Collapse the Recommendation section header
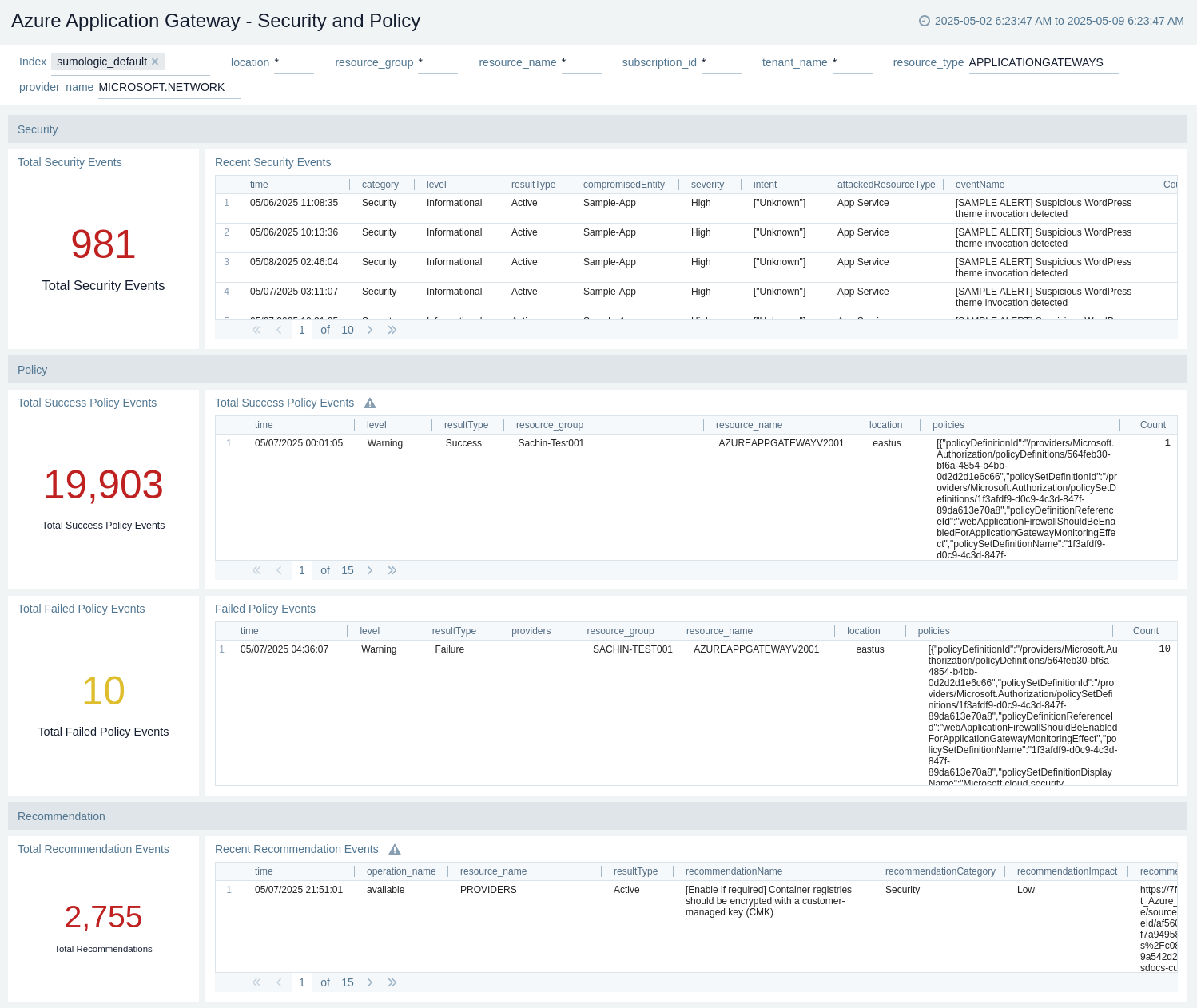Image resolution: width=1197 pixels, height=1008 pixels. (x=598, y=816)
